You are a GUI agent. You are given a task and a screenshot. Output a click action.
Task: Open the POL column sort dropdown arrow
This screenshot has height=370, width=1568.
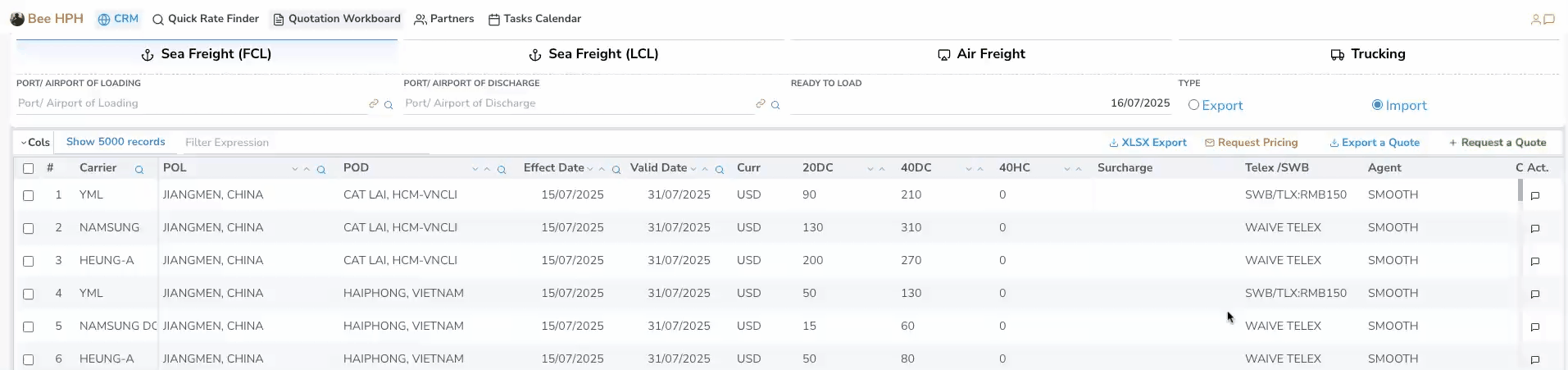click(294, 170)
